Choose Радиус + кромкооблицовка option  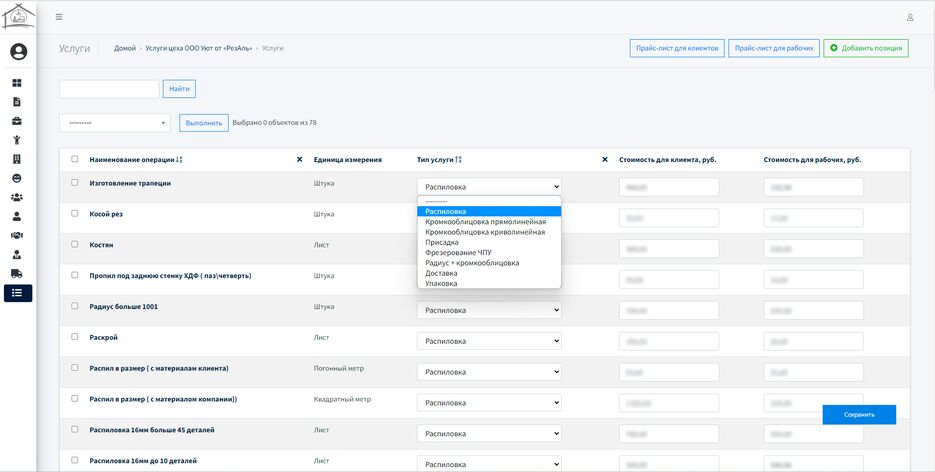pos(489,263)
